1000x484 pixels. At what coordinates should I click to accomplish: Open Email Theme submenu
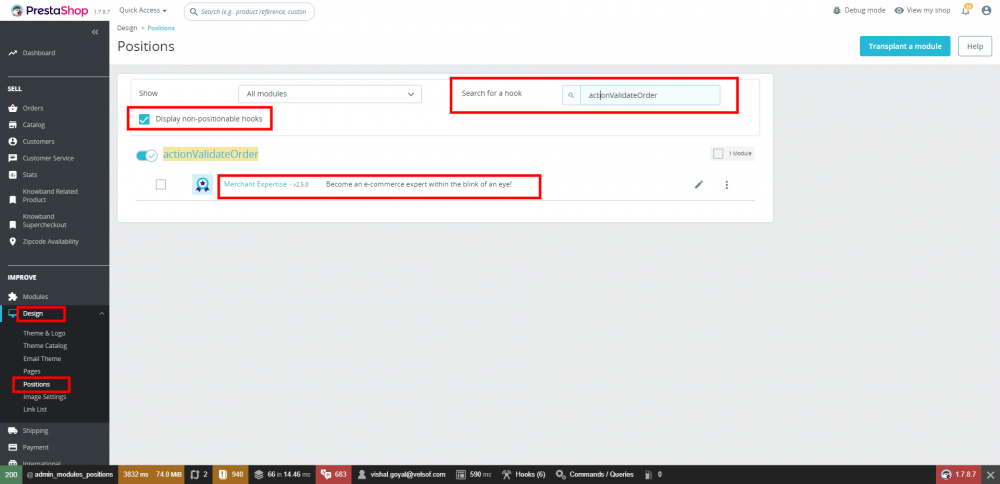42,358
